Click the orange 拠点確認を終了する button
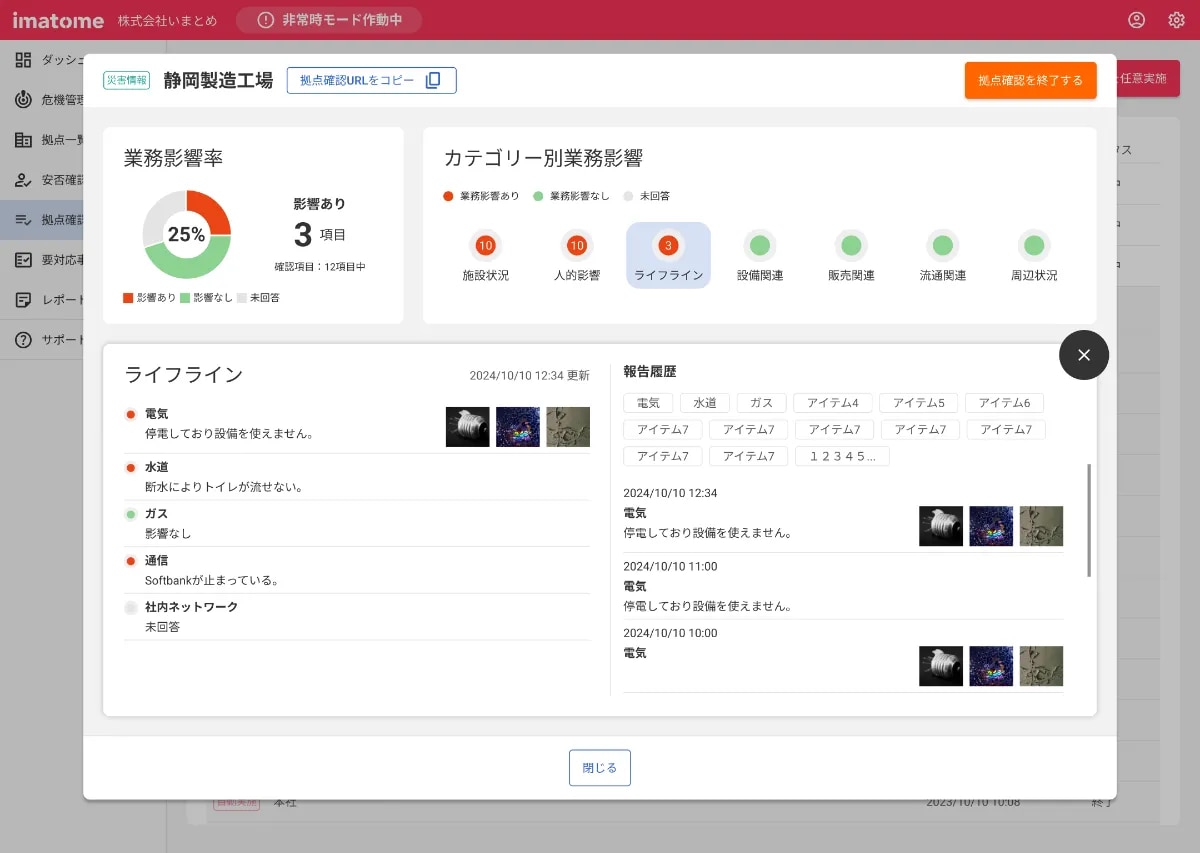The height and width of the screenshot is (853, 1200). [1030, 81]
